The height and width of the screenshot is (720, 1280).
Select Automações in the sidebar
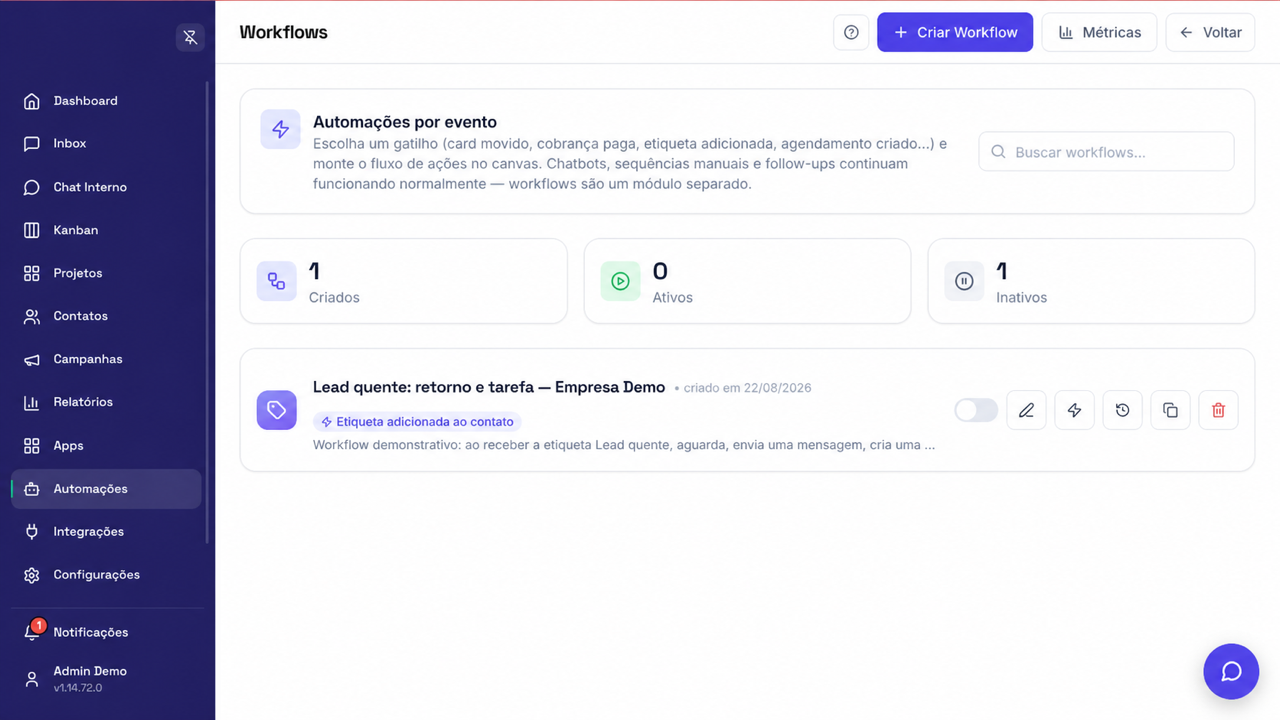click(x=106, y=489)
